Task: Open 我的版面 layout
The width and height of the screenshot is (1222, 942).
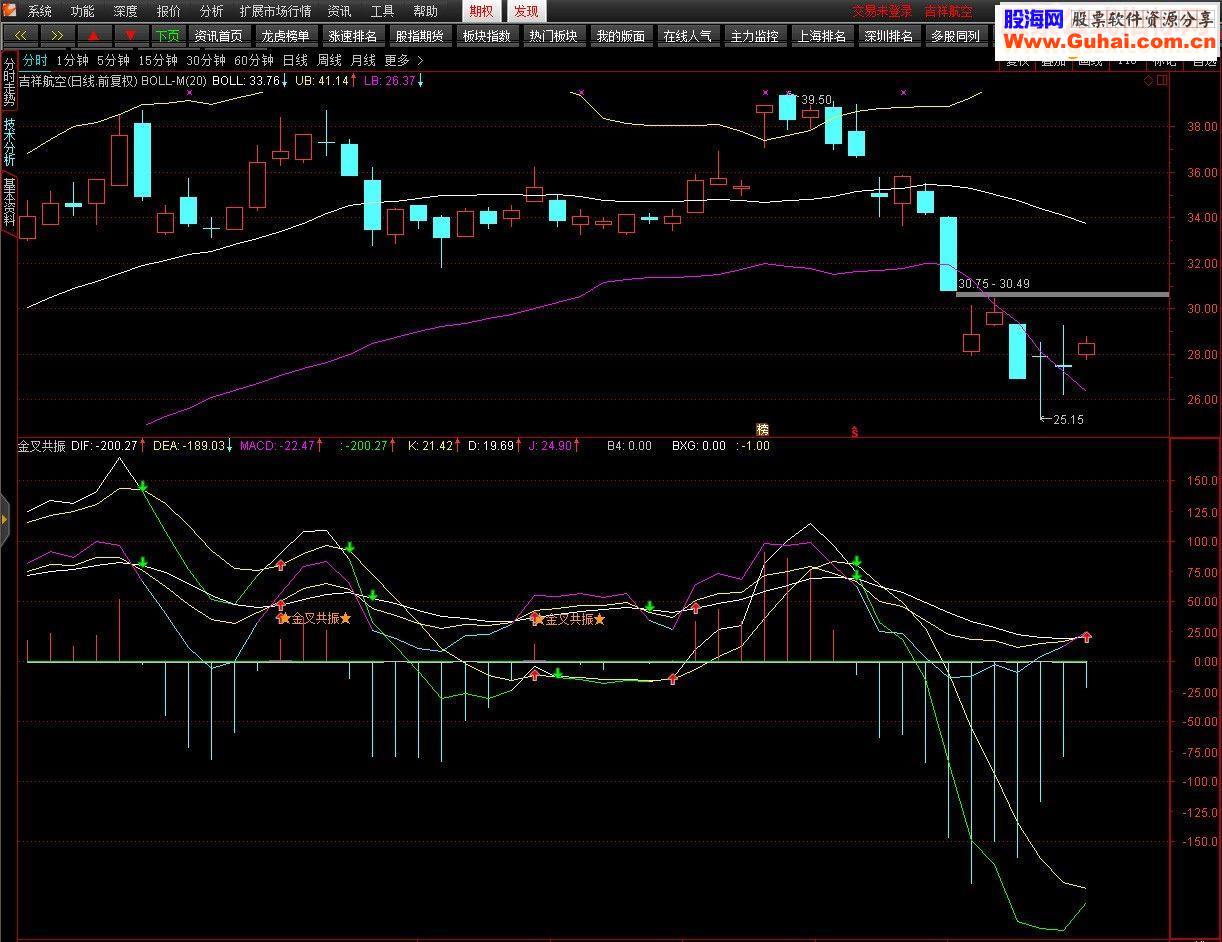Action: 620,36
